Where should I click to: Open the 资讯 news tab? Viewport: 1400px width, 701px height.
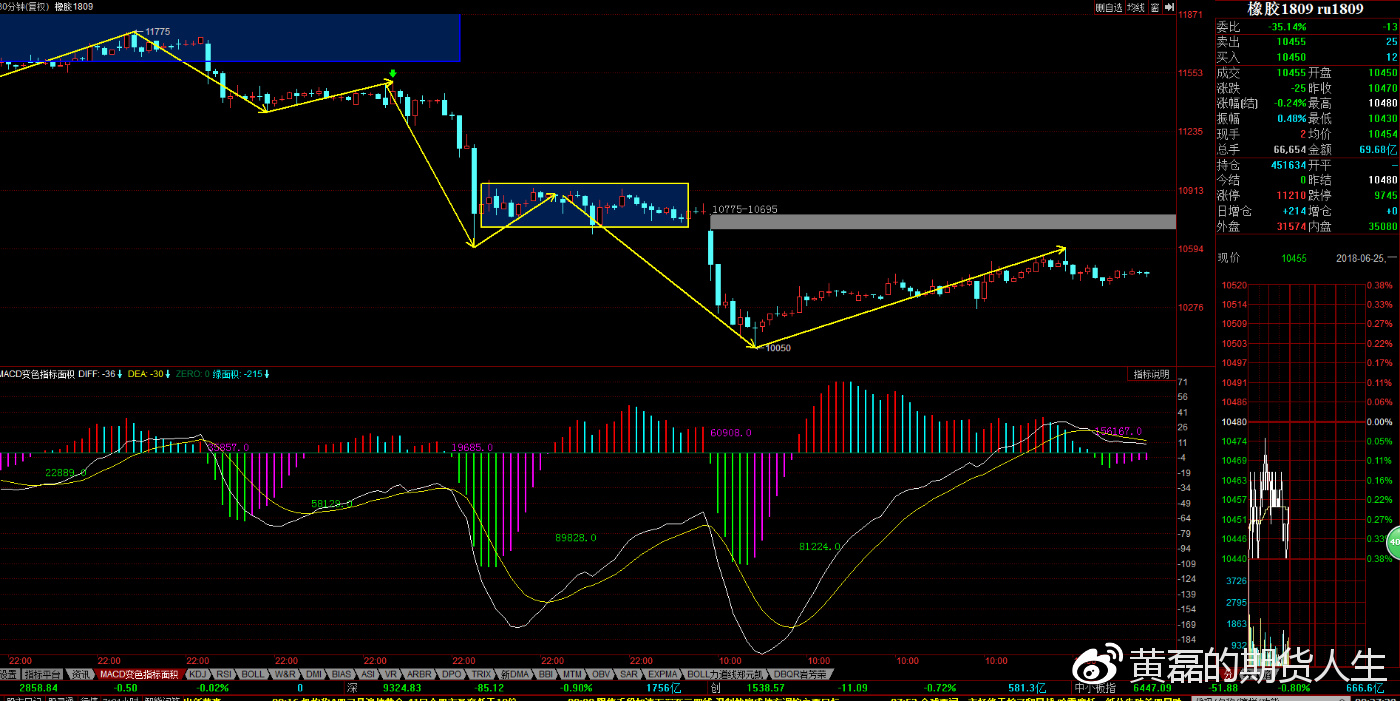(80, 674)
